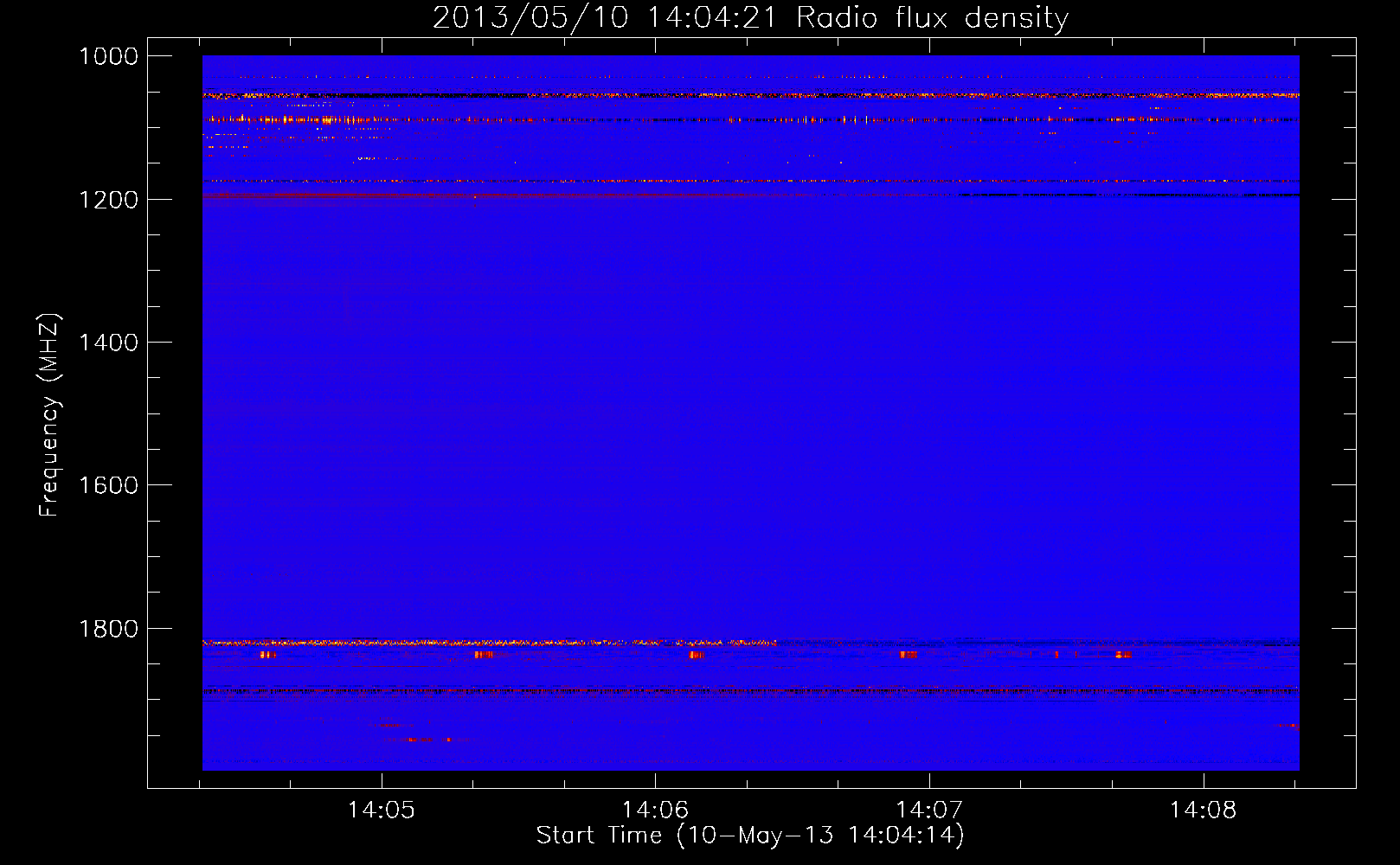Click the 1800 frequency tick label

pyautogui.click(x=108, y=629)
